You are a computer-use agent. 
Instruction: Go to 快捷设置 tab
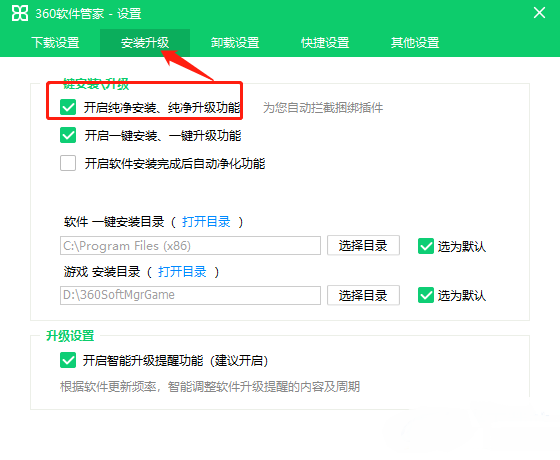click(325, 42)
